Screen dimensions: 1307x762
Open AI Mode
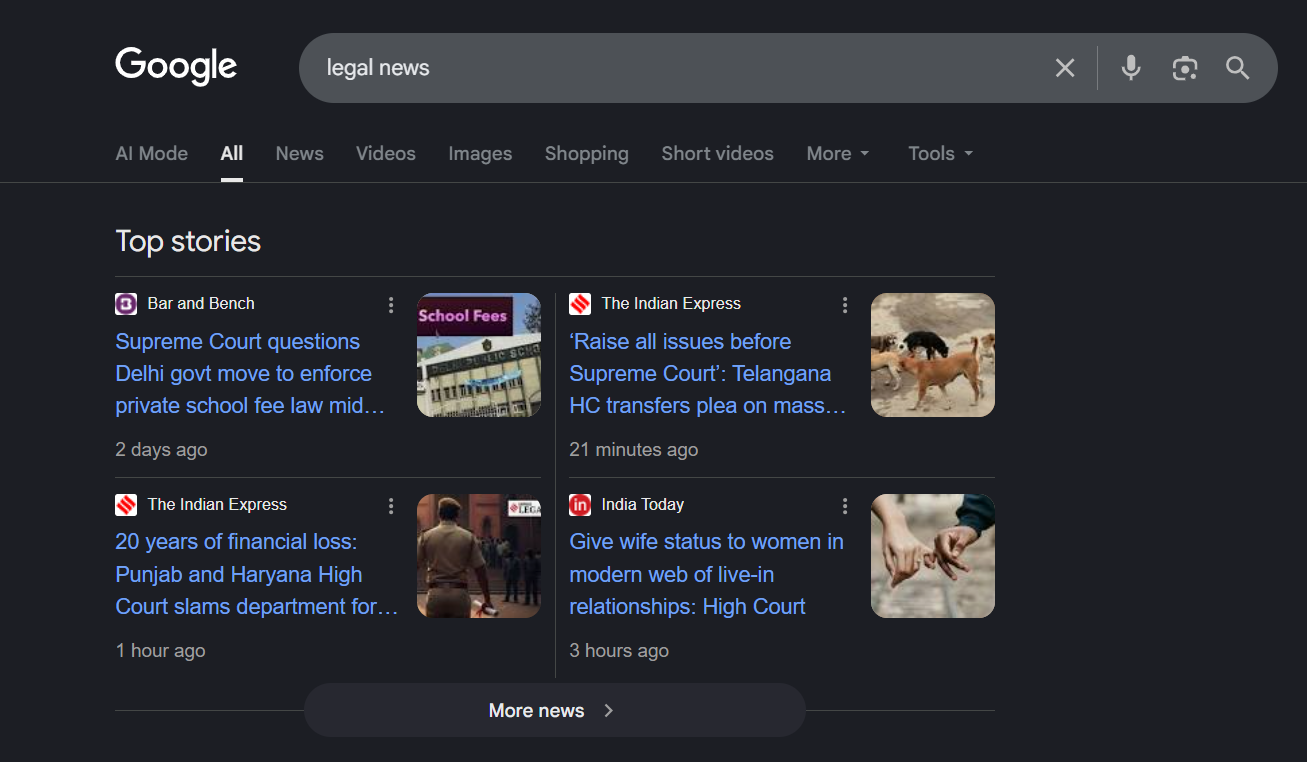[151, 153]
